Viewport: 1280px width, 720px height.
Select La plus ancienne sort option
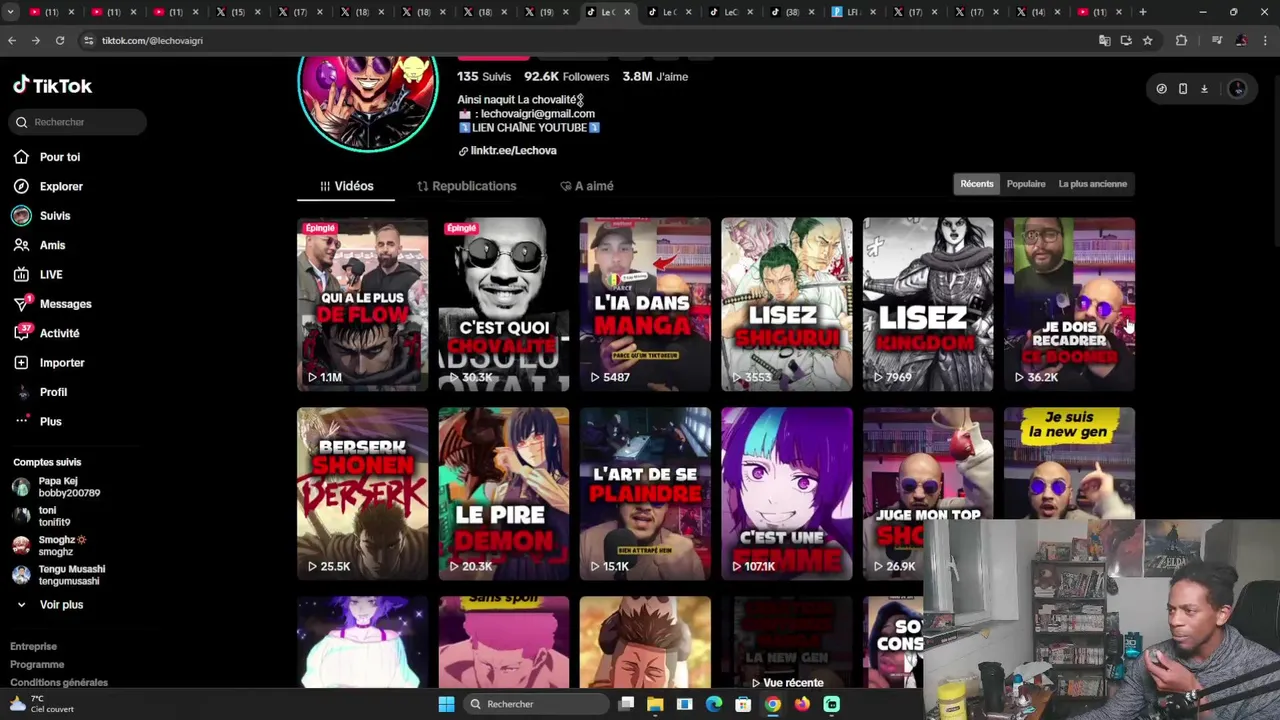point(1092,184)
